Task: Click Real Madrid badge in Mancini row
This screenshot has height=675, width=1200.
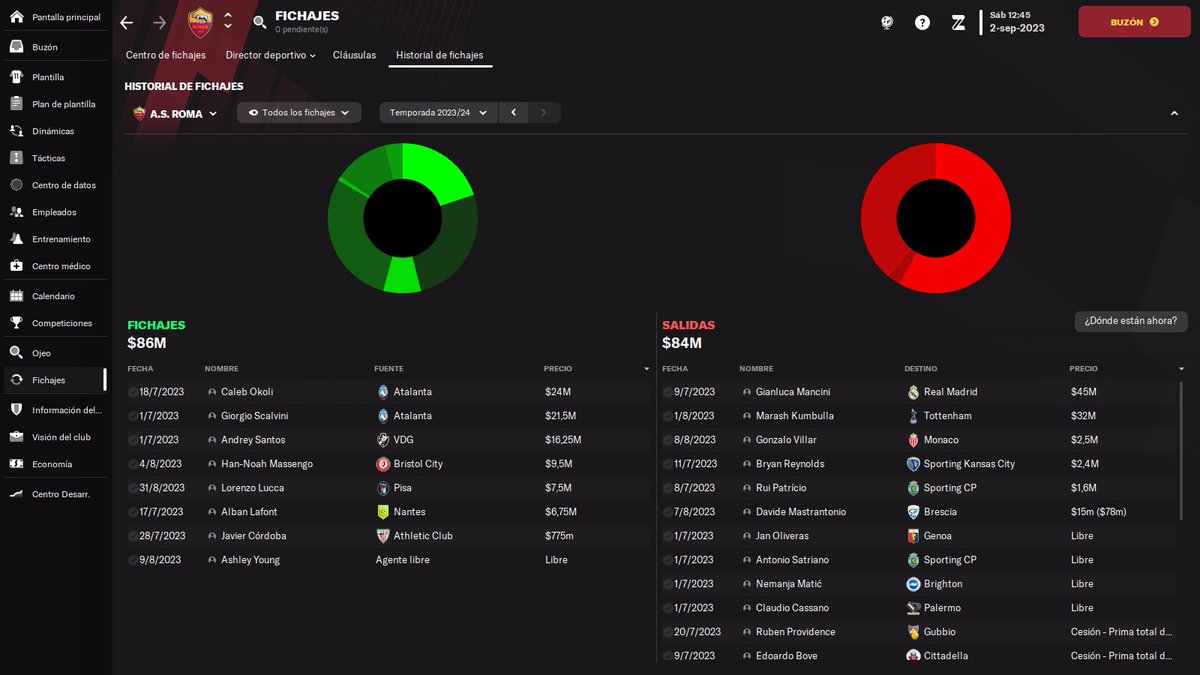Action: (x=913, y=392)
